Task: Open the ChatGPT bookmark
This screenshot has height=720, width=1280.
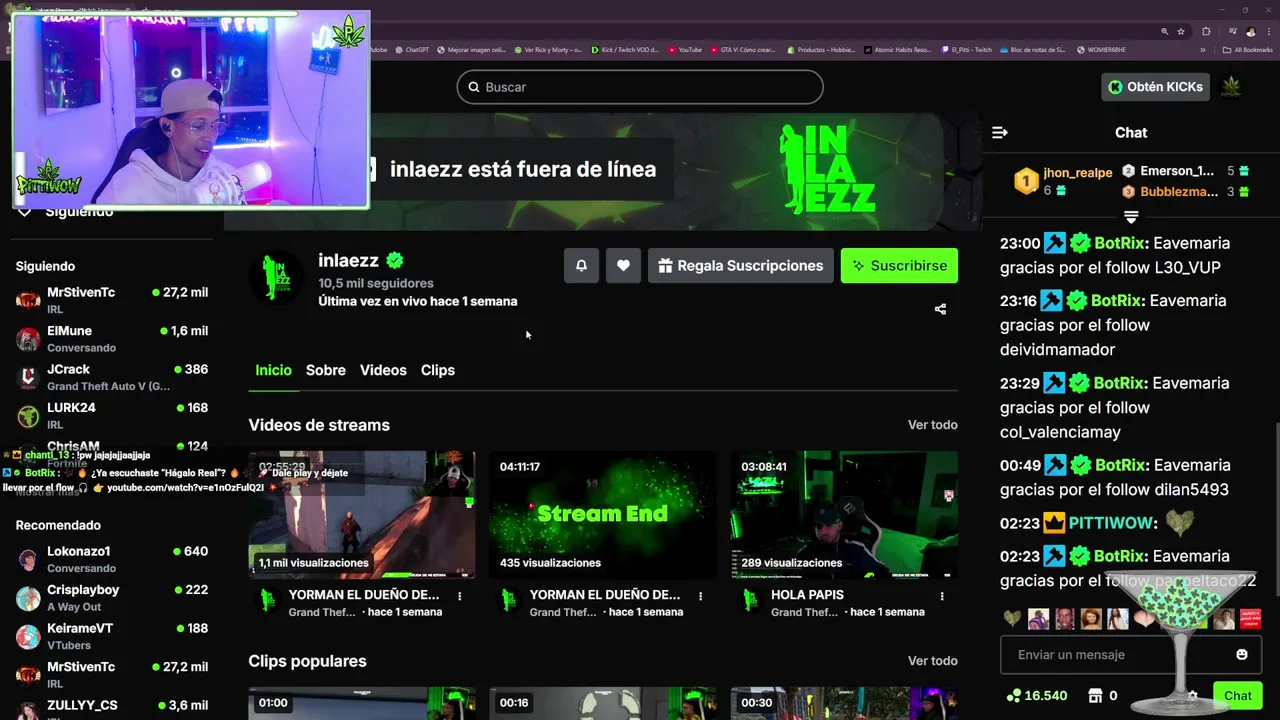Action: pyautogui.click(x=413, y=50)
